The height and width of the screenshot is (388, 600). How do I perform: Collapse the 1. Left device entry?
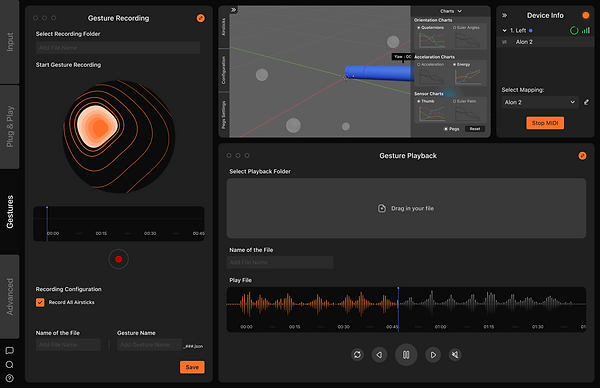click(x=504, y=31)
